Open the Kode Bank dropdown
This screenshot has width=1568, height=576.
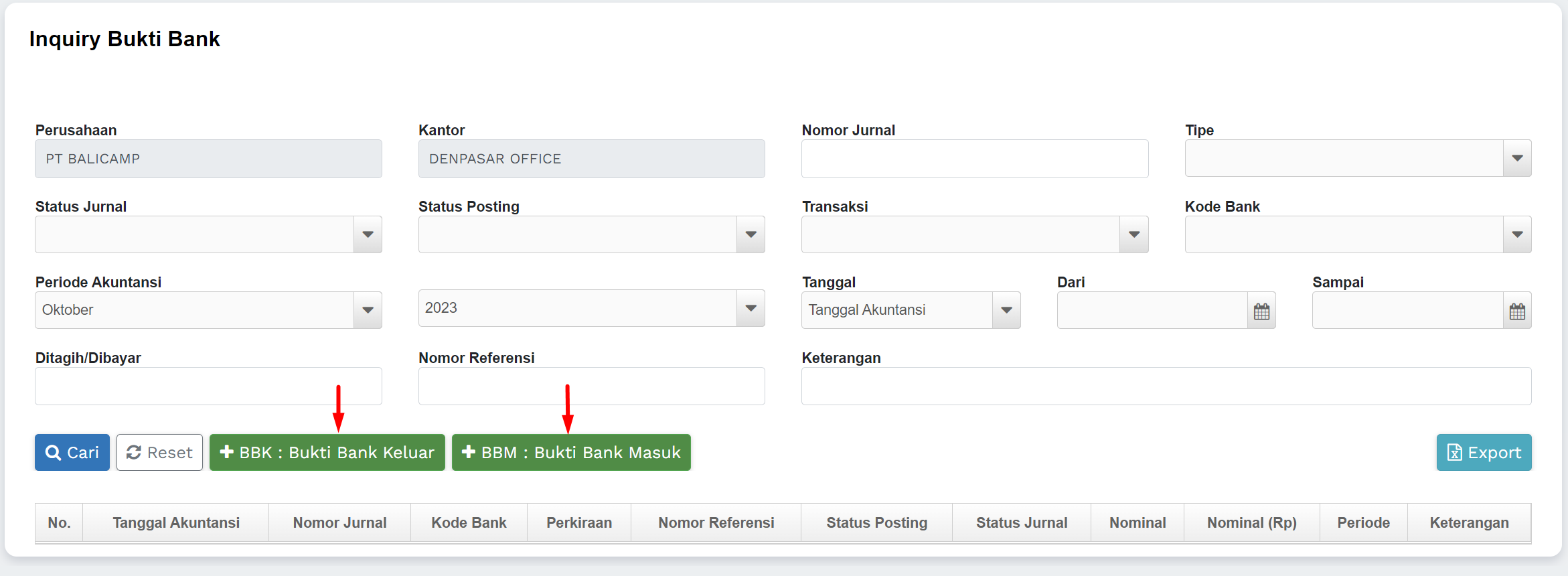1517,234
